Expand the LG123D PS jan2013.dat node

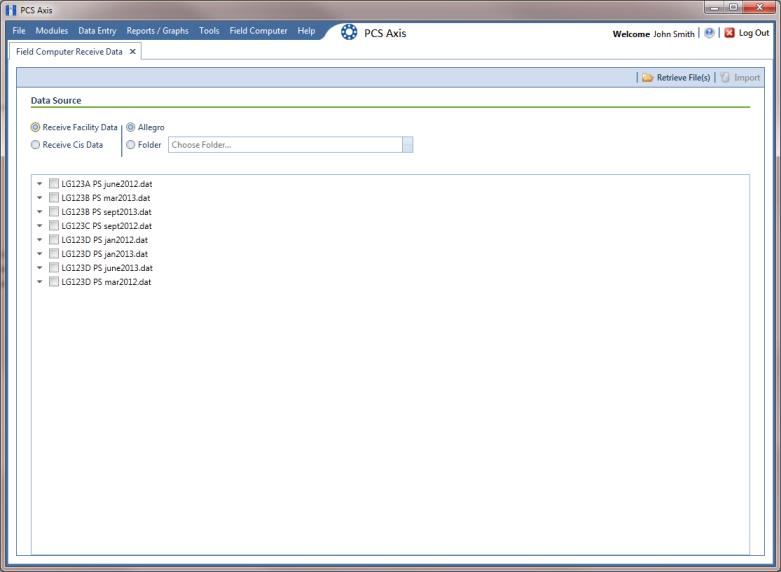click(39, 254)
